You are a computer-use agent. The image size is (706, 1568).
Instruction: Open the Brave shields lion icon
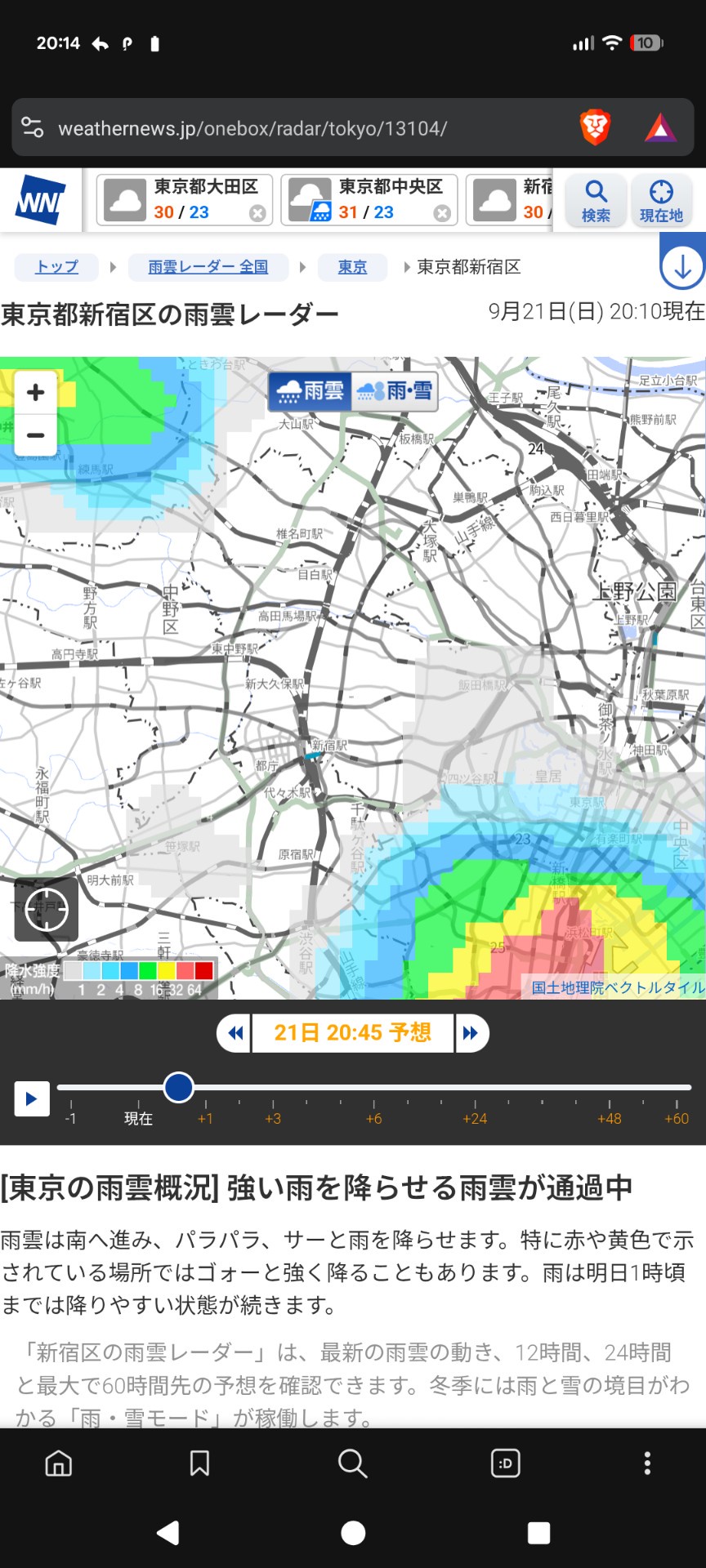click(595, 128)
